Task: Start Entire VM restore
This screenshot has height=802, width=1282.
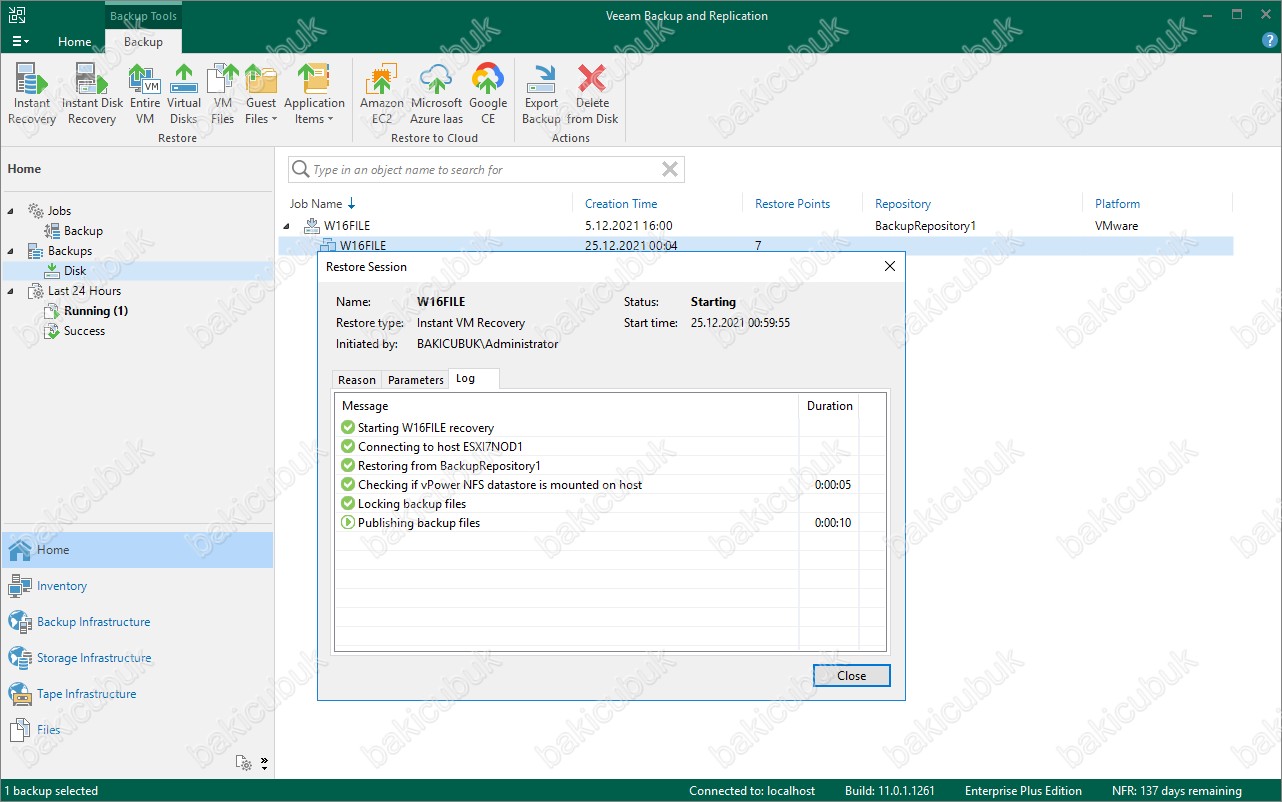Action: (145, 95)
